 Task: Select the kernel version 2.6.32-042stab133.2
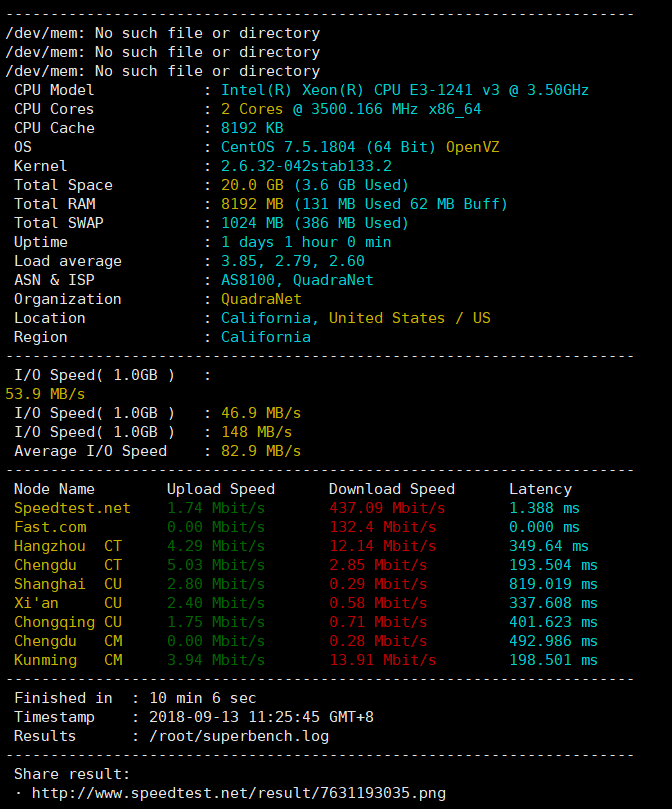pos(306,166)
